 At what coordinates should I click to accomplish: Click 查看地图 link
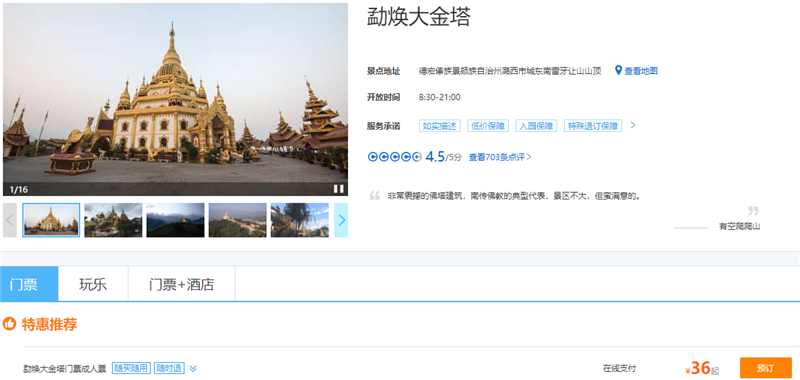point(641,71)
